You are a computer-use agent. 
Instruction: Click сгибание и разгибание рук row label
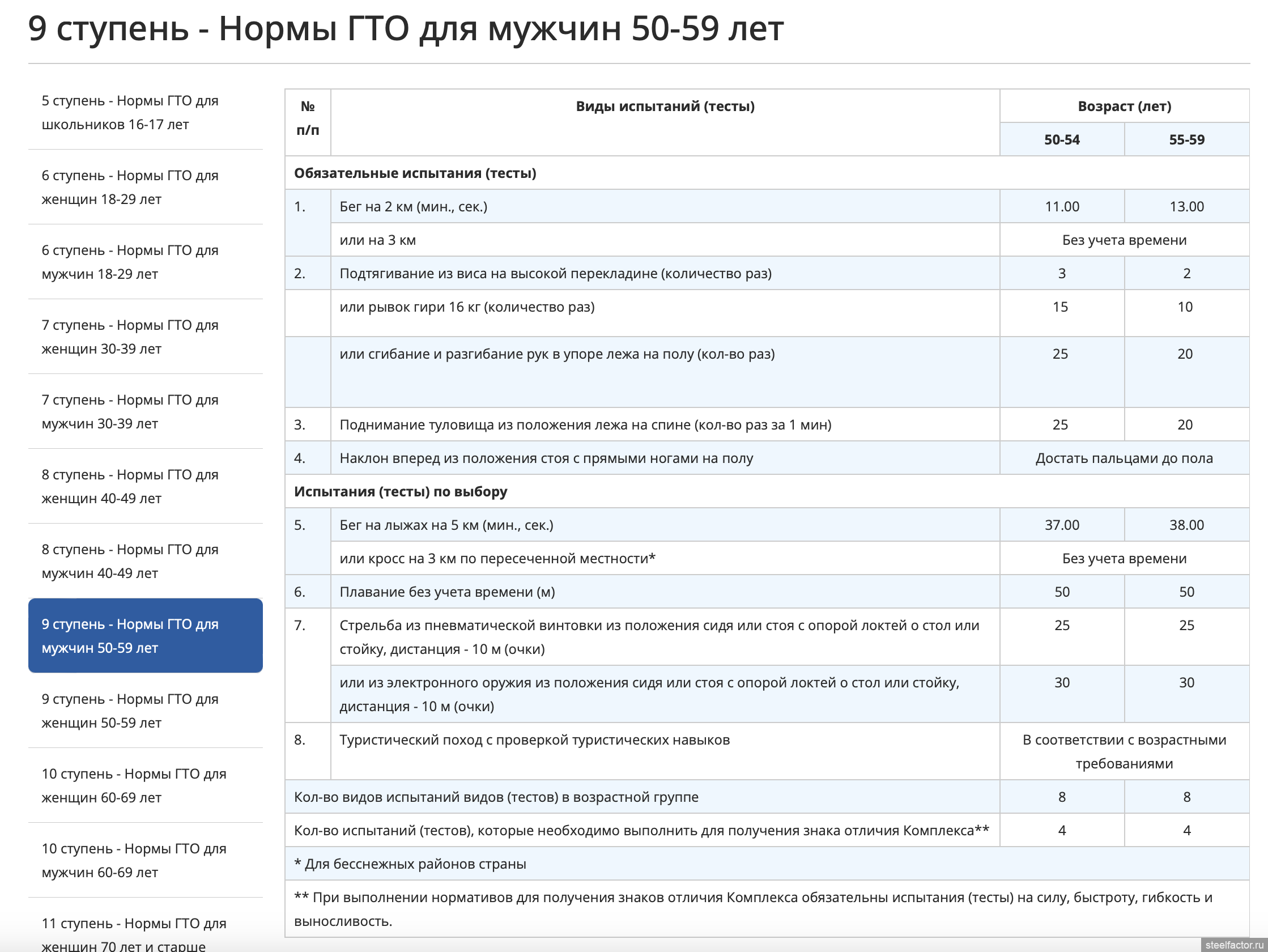coord(556,354)
